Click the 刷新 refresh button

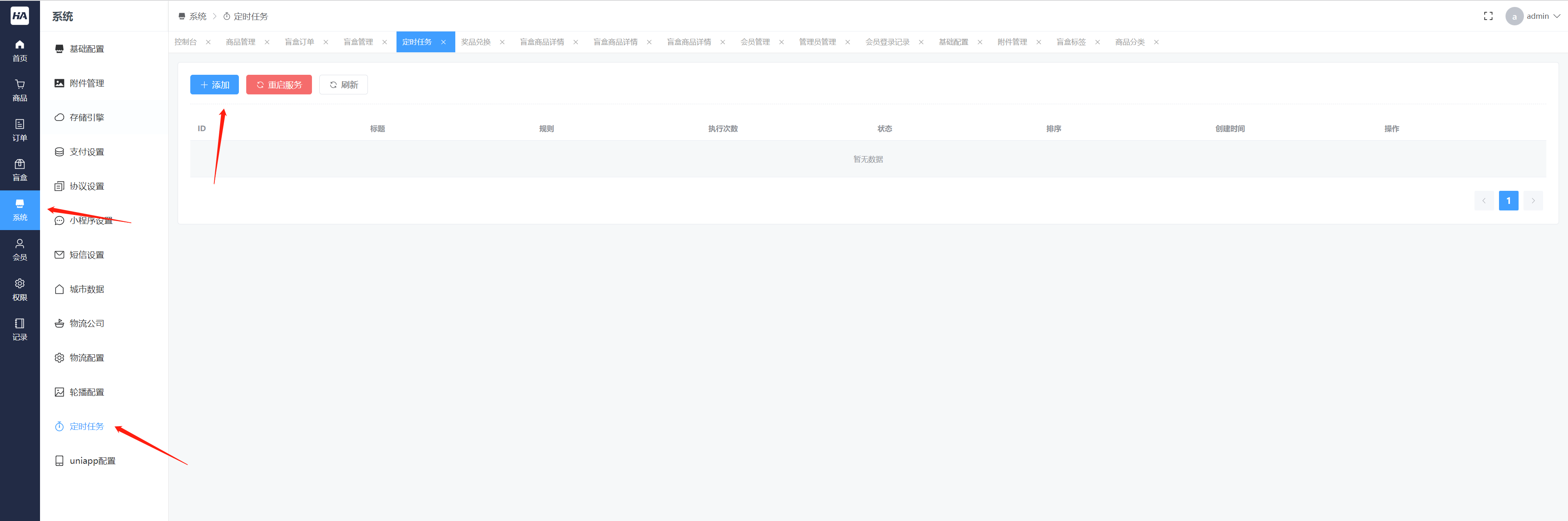pos(343,85)
